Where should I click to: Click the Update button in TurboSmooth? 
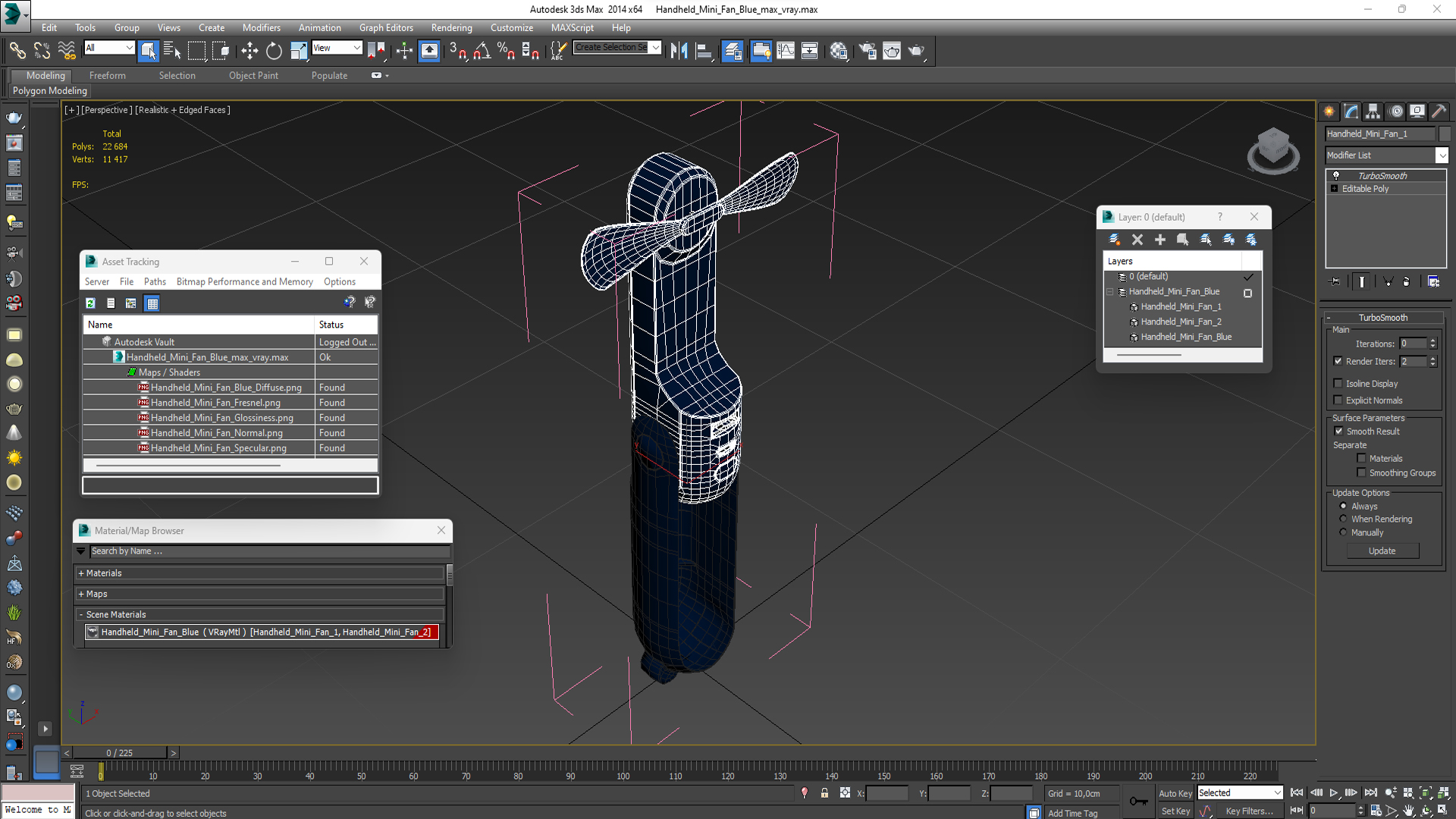[x=1382, y=550]
